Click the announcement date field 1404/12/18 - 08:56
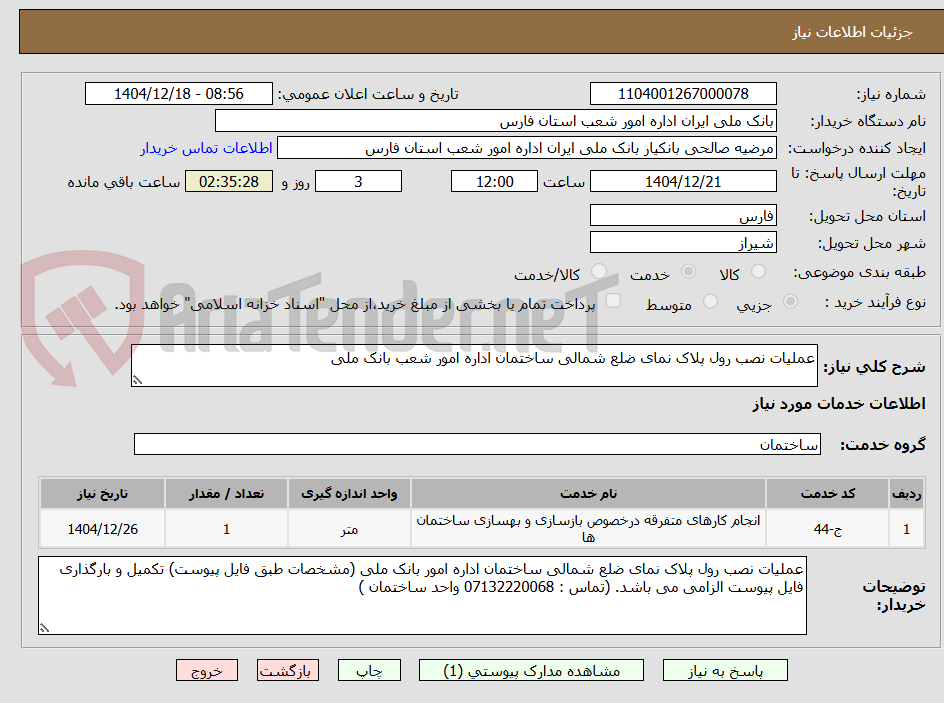This screenshot has width=944, height=703. (179, 94)
